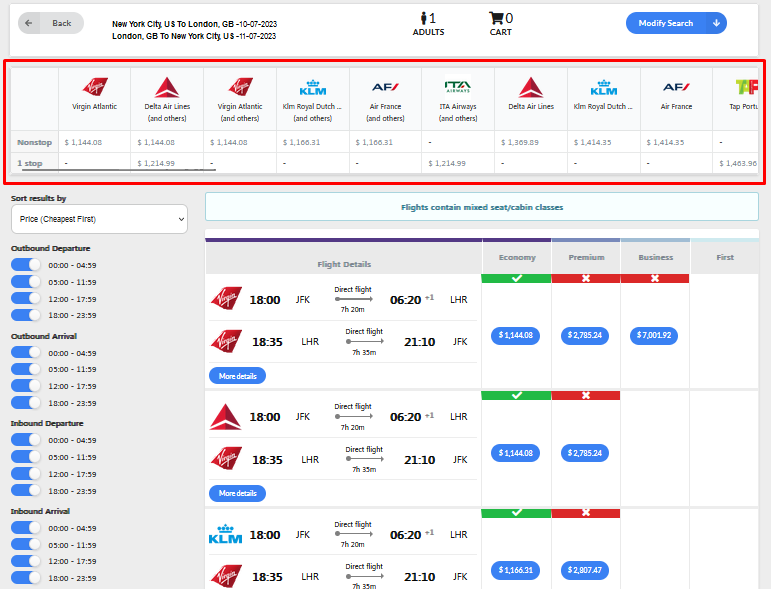
Task: Click nonstop $1,414.35 under Air France
Action: 665,143
